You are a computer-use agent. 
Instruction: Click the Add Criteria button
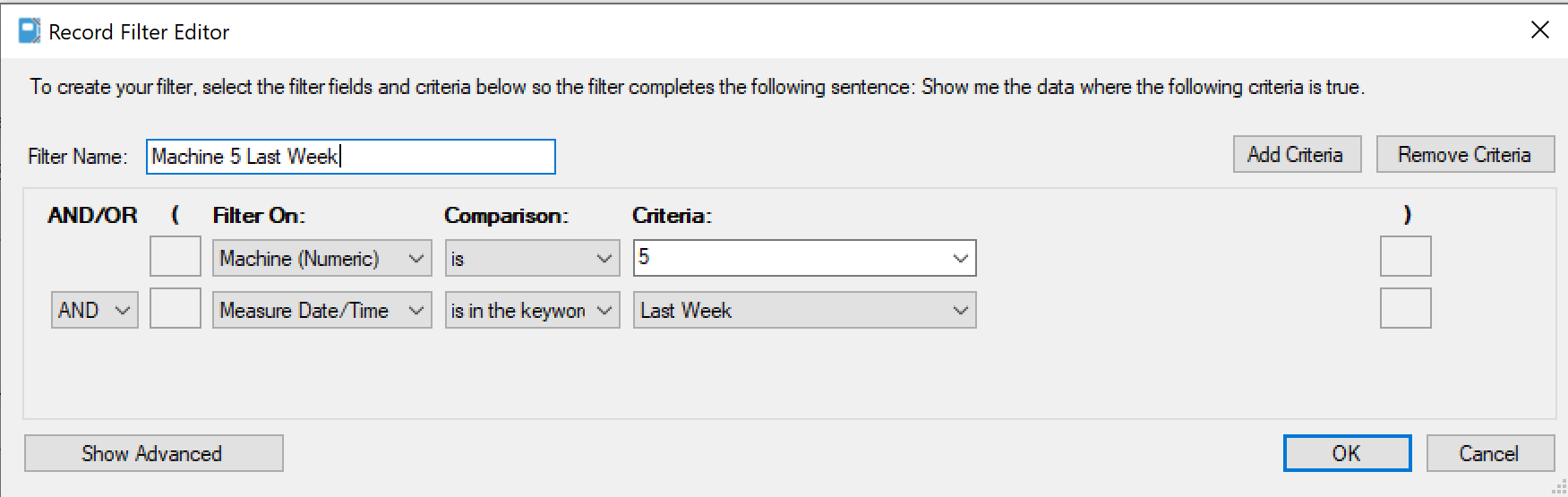[1297, 155]
